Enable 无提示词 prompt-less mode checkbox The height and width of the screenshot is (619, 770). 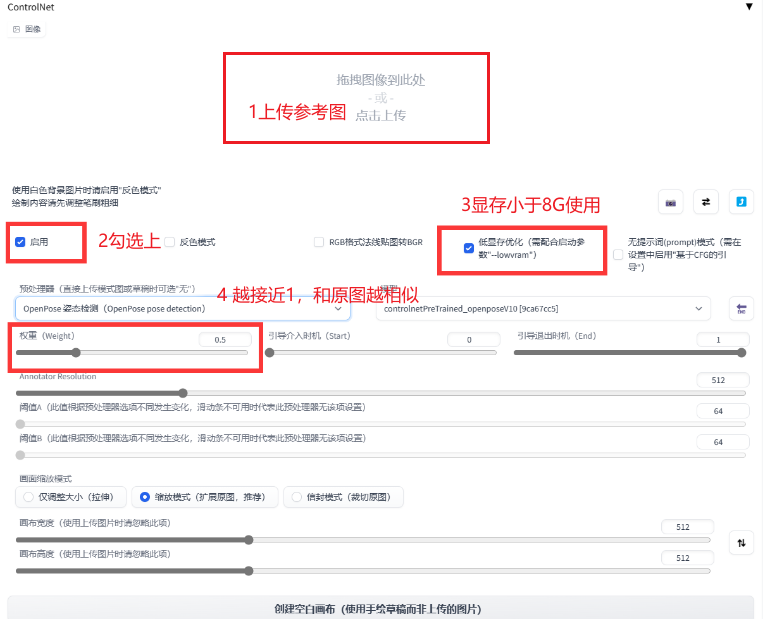[x=618, y=255]
